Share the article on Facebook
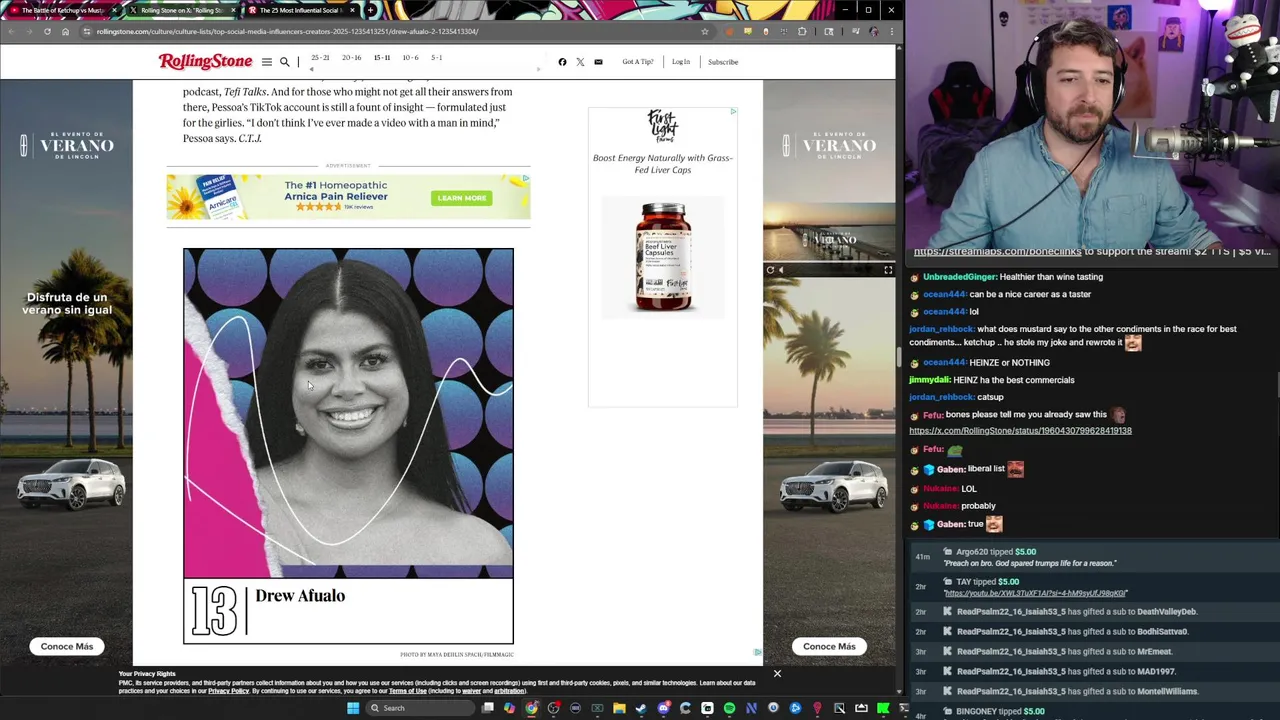 point(562,62)
